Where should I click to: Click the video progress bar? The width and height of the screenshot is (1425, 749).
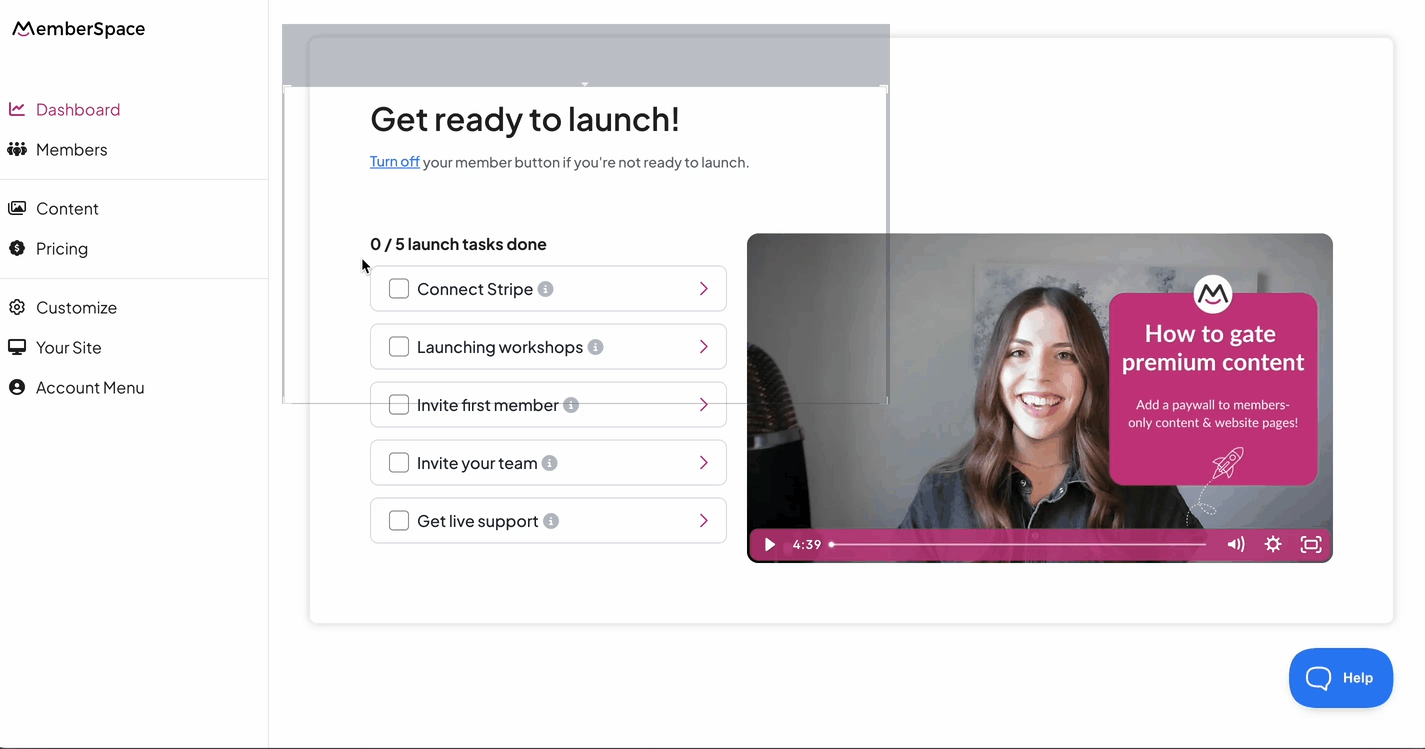coord(1019,544)
